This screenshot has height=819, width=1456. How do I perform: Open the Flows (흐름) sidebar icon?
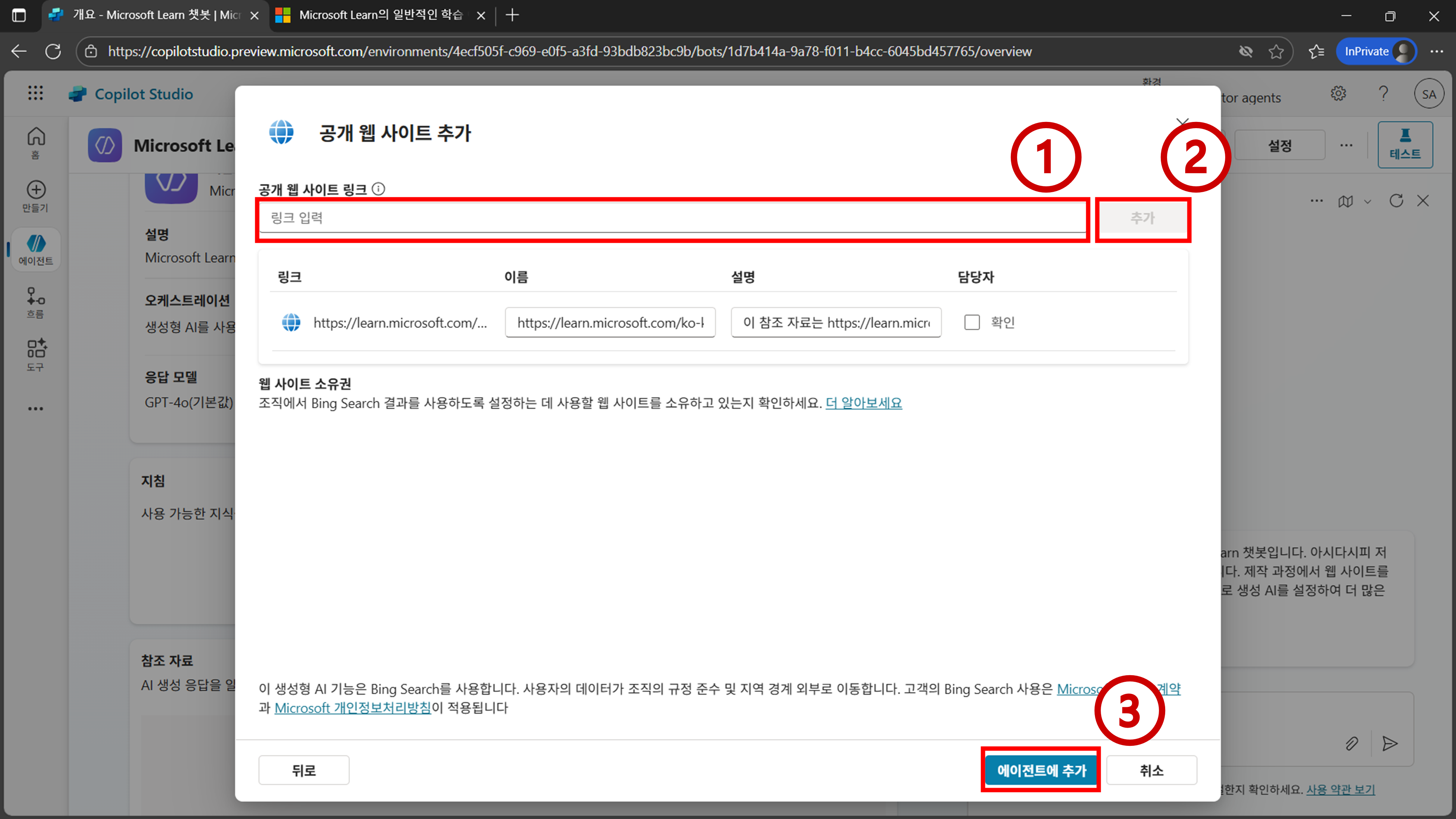coord(36,296)
